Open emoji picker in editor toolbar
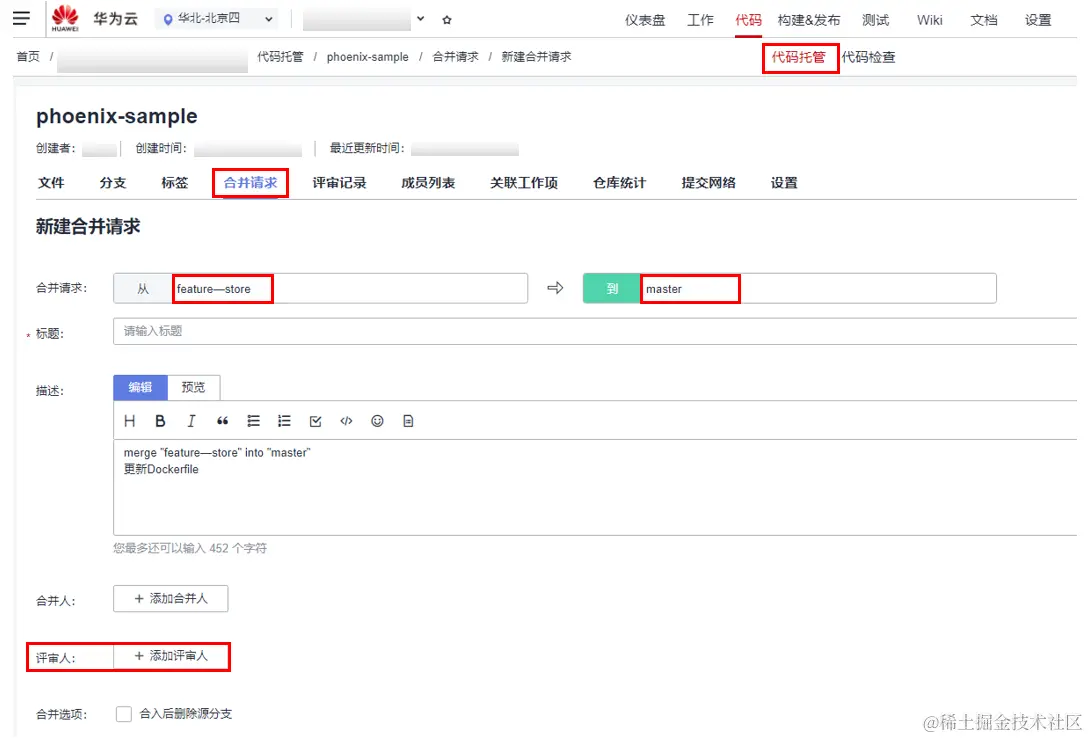This screenshot has height=739, width=1089. pos(377,421)
